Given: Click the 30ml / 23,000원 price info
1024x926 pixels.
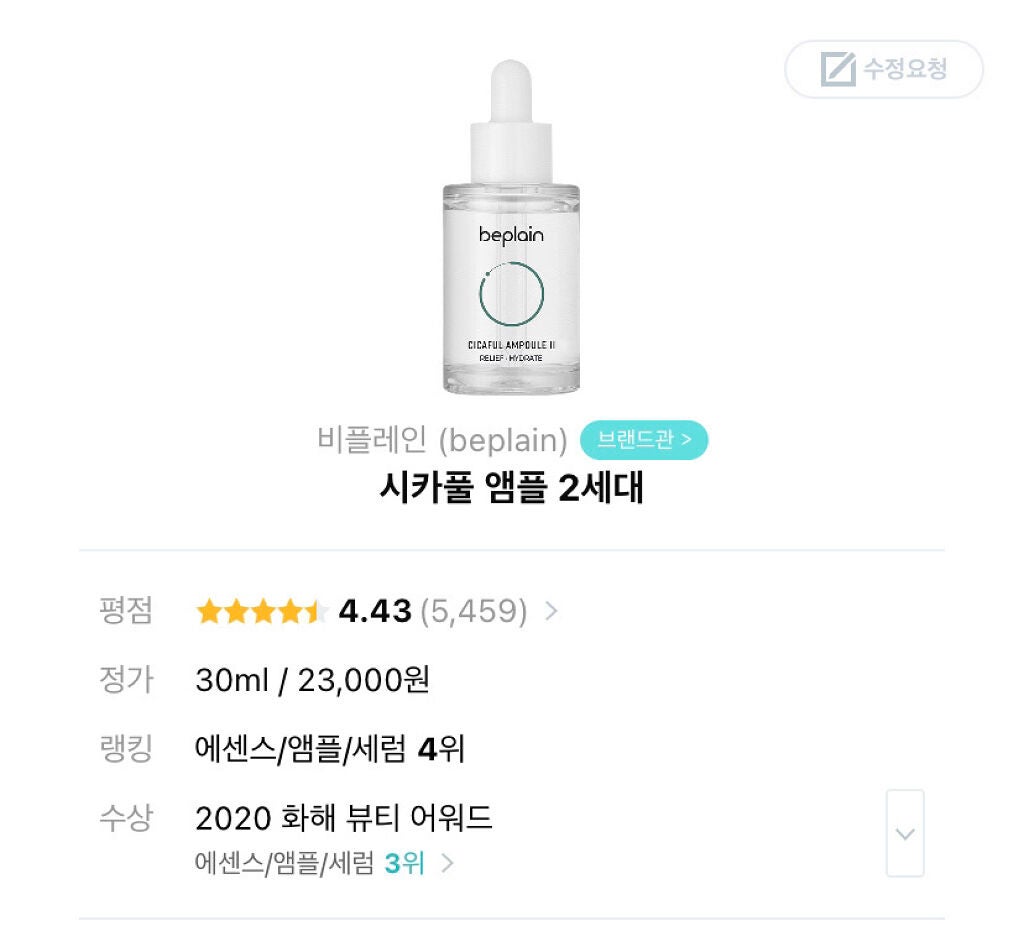Looking at the screenshot, I should pos(312,680).
